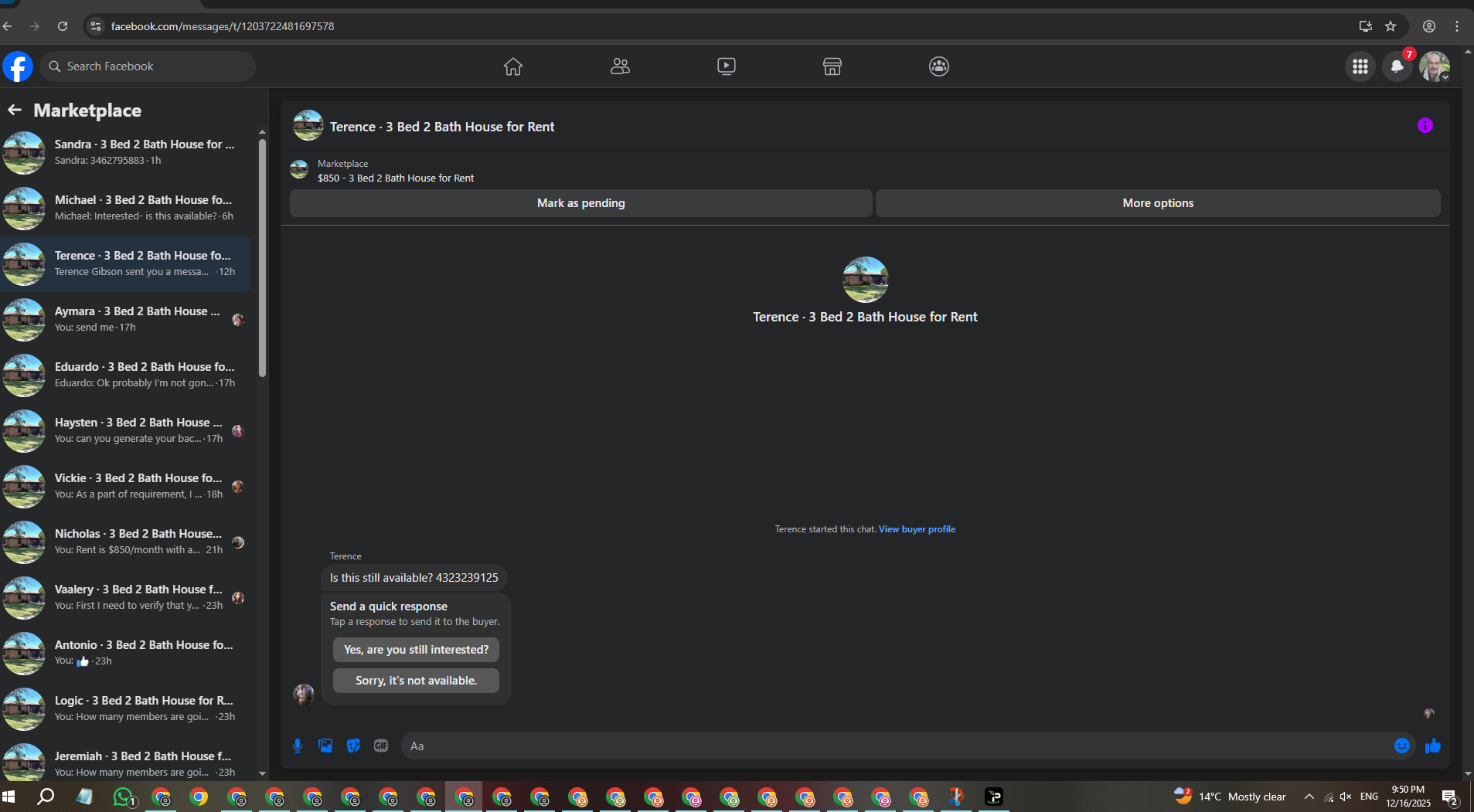Open Nicholas's conversation
The image size is (1474, 812).
(126, 542)
